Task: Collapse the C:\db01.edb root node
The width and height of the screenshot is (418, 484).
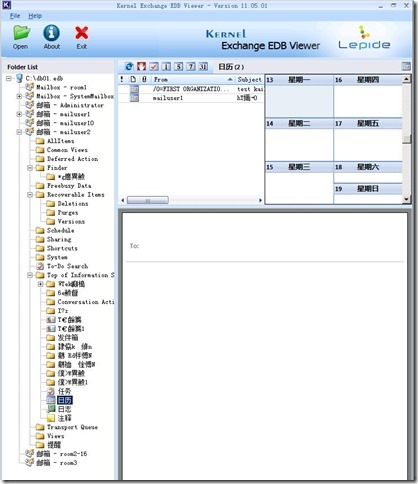Action: click(9, 78)
